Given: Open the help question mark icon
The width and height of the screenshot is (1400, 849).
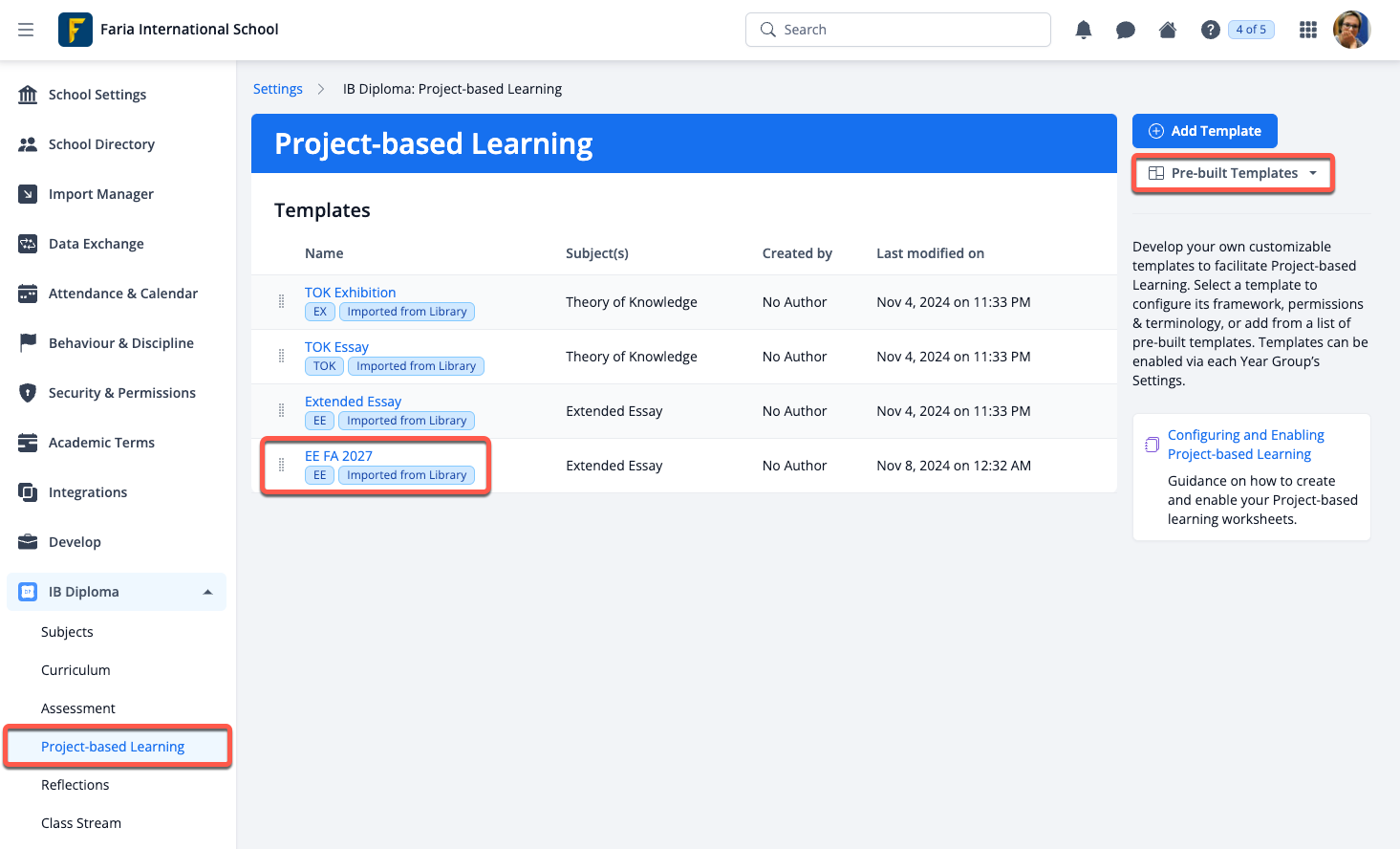Looking at the screenshot, I should 1210,30.
